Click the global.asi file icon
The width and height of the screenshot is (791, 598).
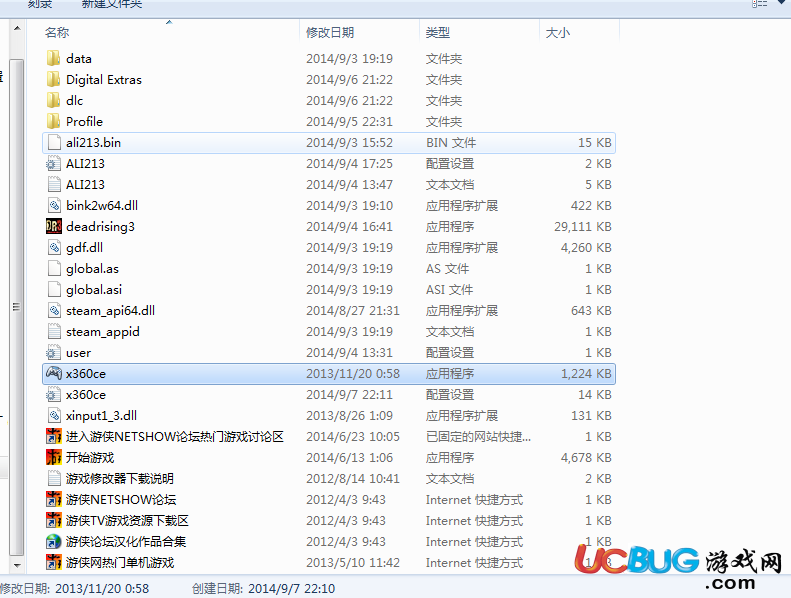tap(53, 290)
